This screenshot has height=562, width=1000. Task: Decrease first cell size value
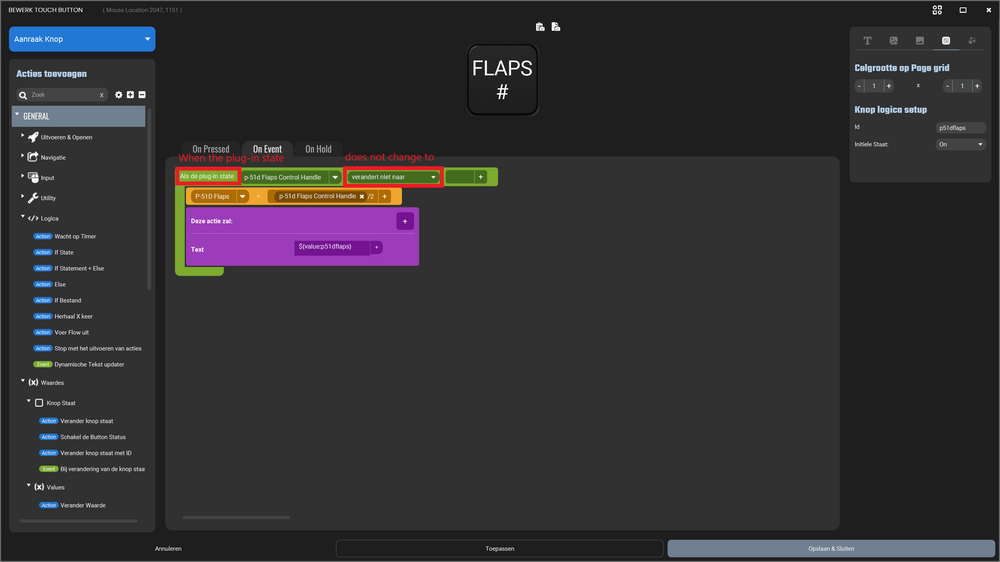click(x=859, y=86)
